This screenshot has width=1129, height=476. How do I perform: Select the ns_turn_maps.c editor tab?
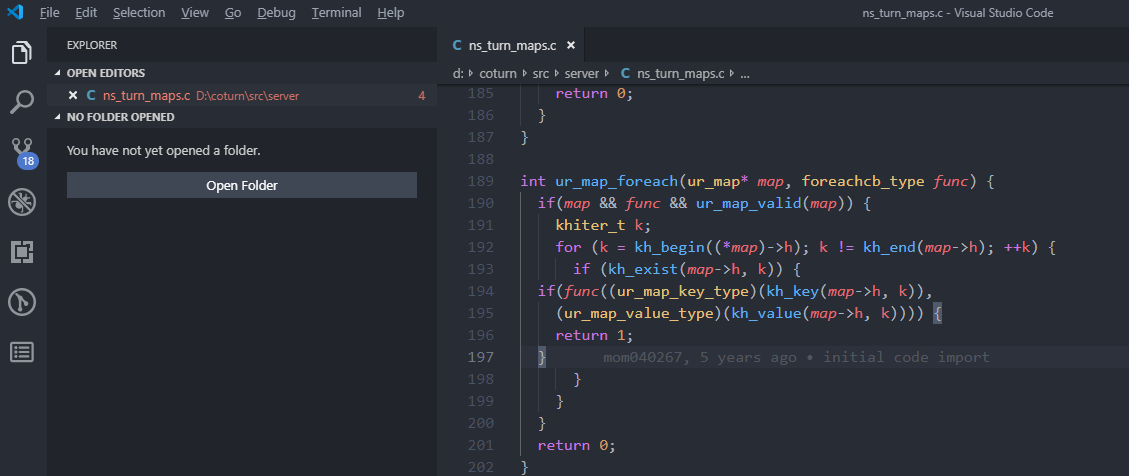[x=511, y=45]
